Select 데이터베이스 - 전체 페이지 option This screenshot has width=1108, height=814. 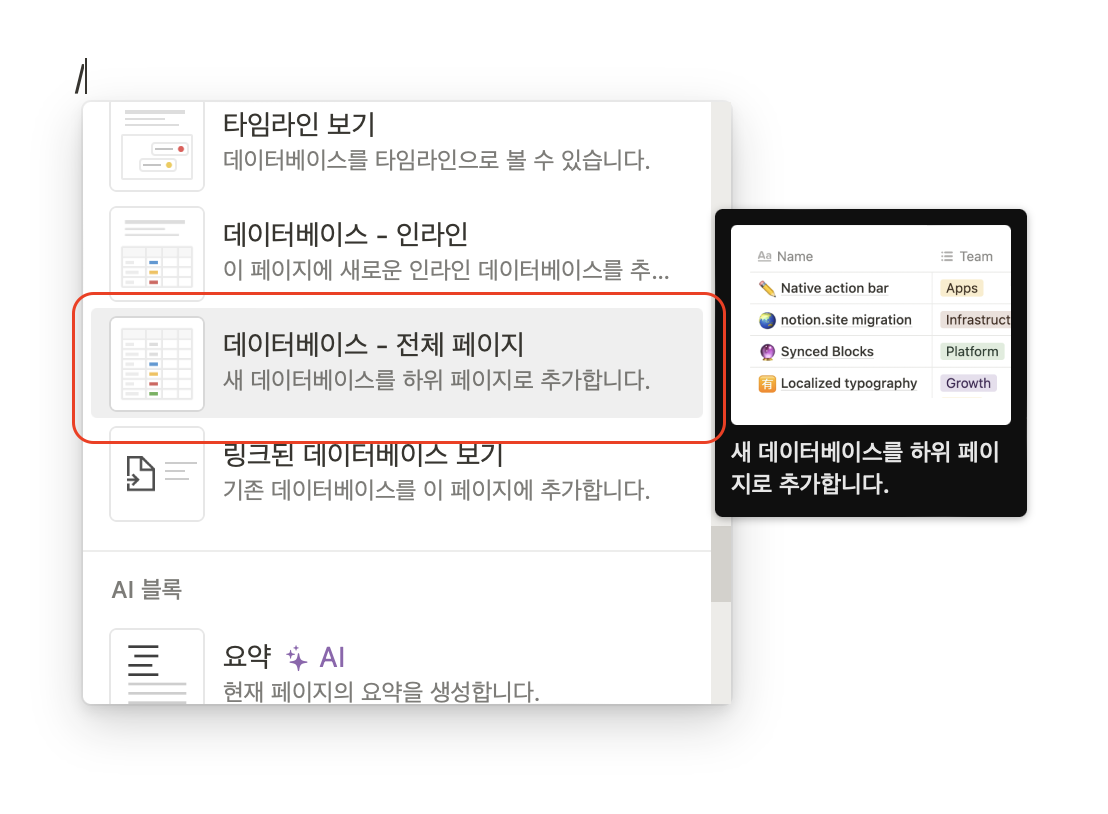click(396, 363)
